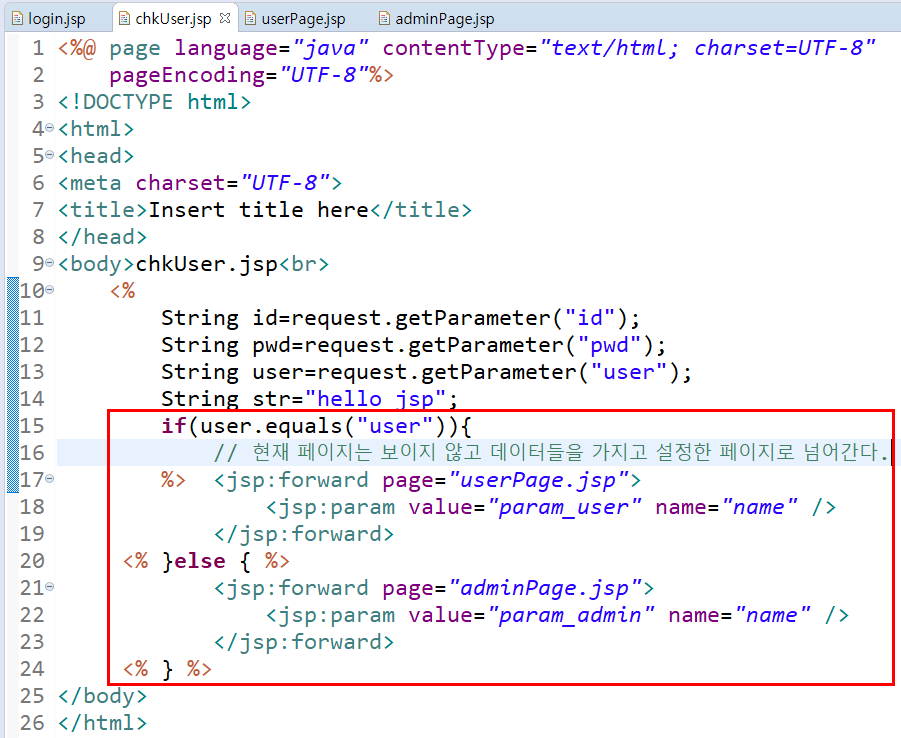Switch to the login.jsp tab
The image size is (901, 738).
pyautogui.click(x=49, y=18)
